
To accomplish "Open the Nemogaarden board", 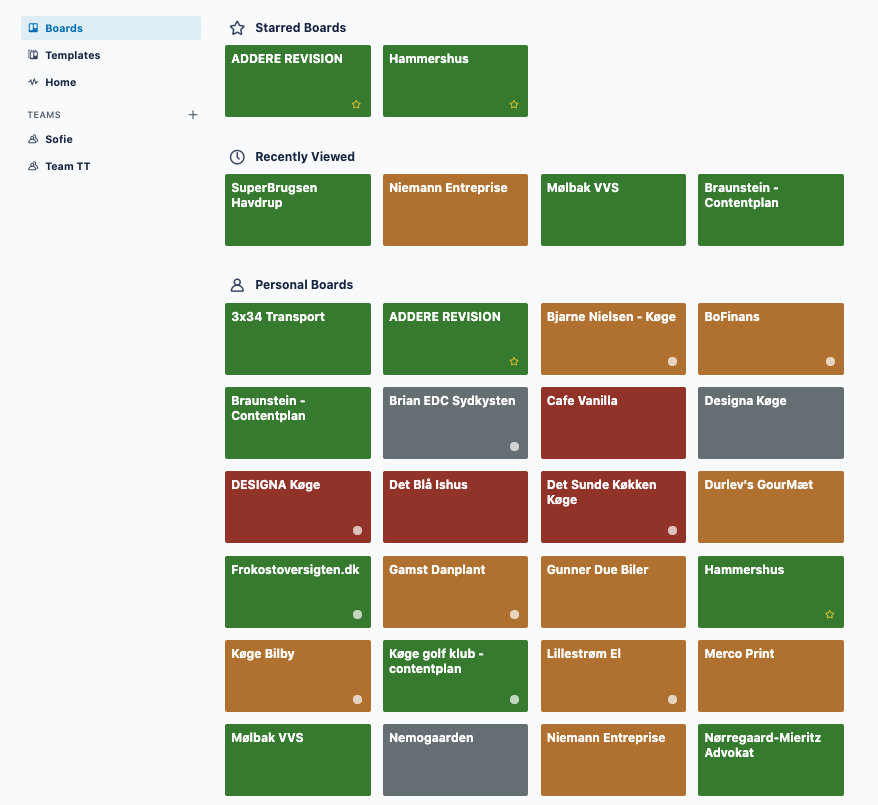I will (455, 760).
